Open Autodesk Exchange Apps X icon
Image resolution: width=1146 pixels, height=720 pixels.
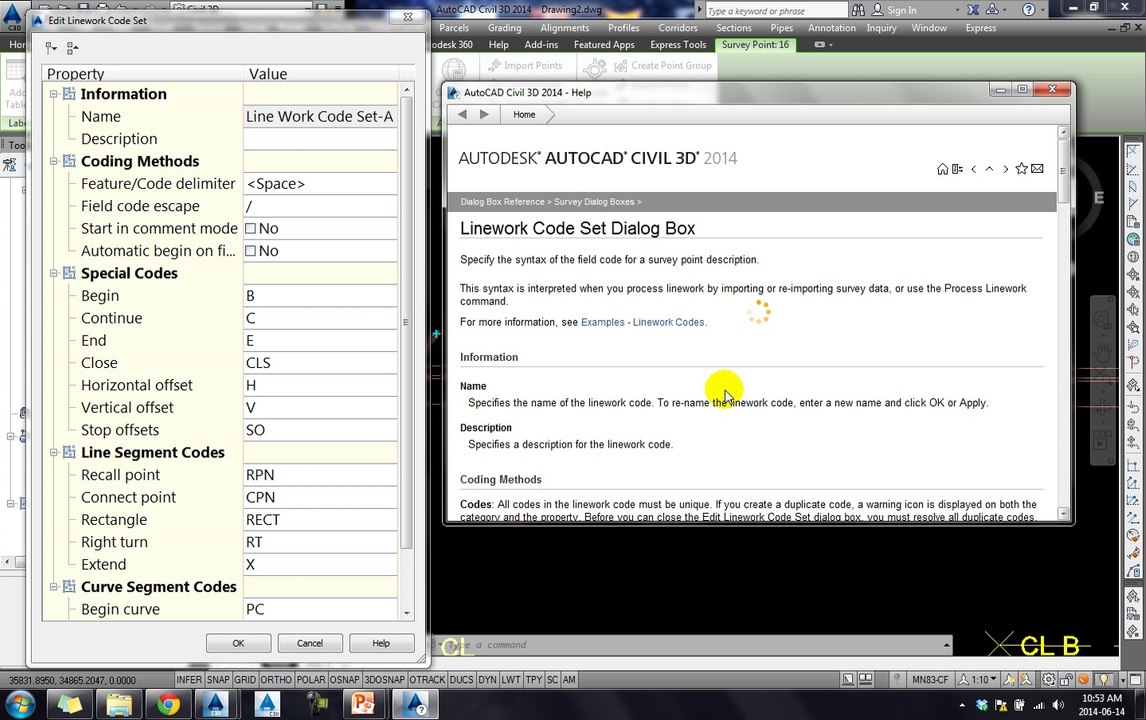click(973, 10)
